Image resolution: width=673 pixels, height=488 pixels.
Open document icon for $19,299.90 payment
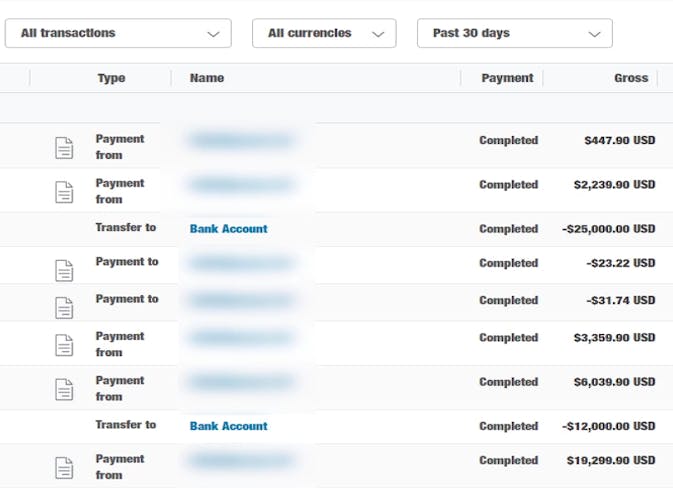coord(64,467)
